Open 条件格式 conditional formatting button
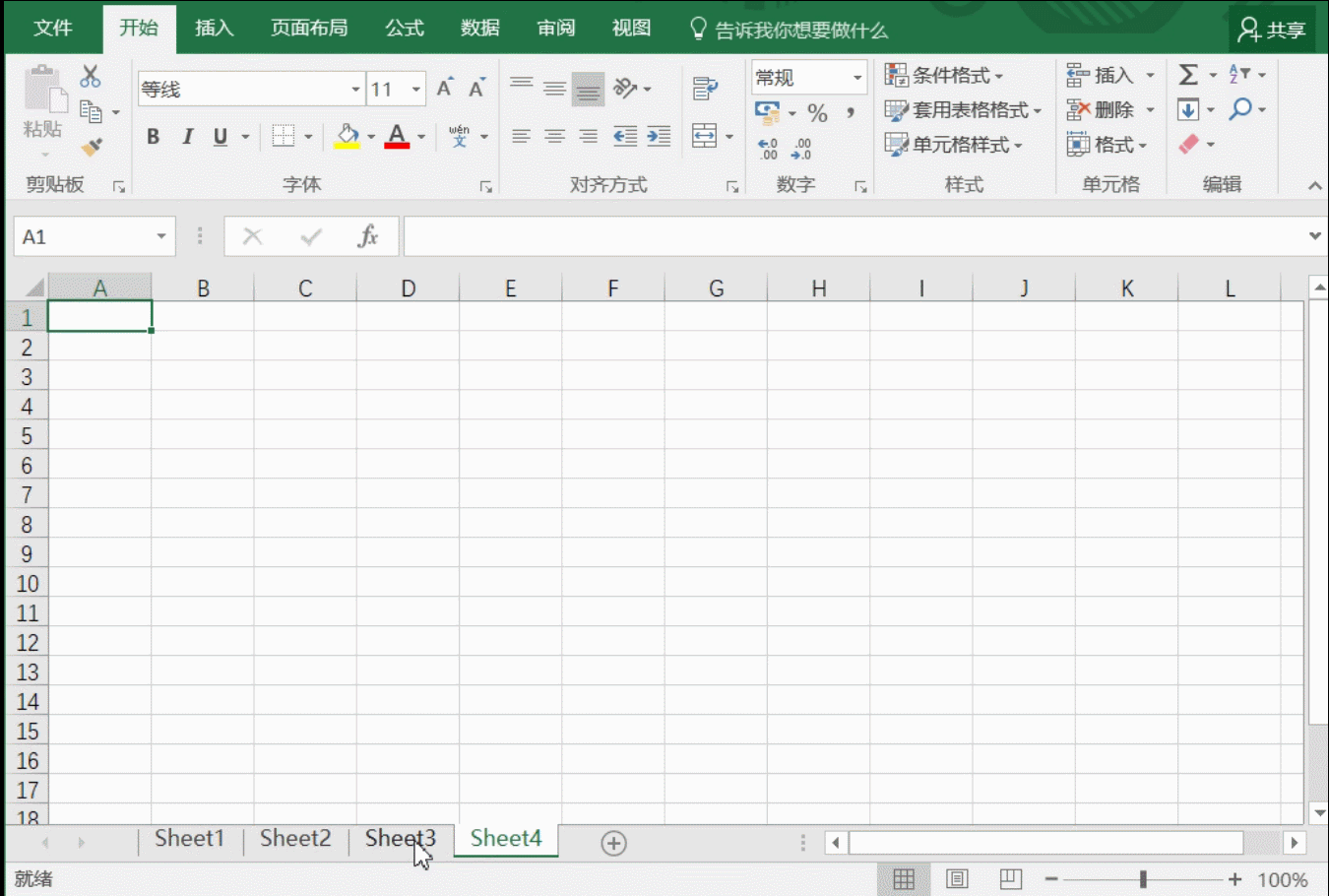 tap(944, 76)
